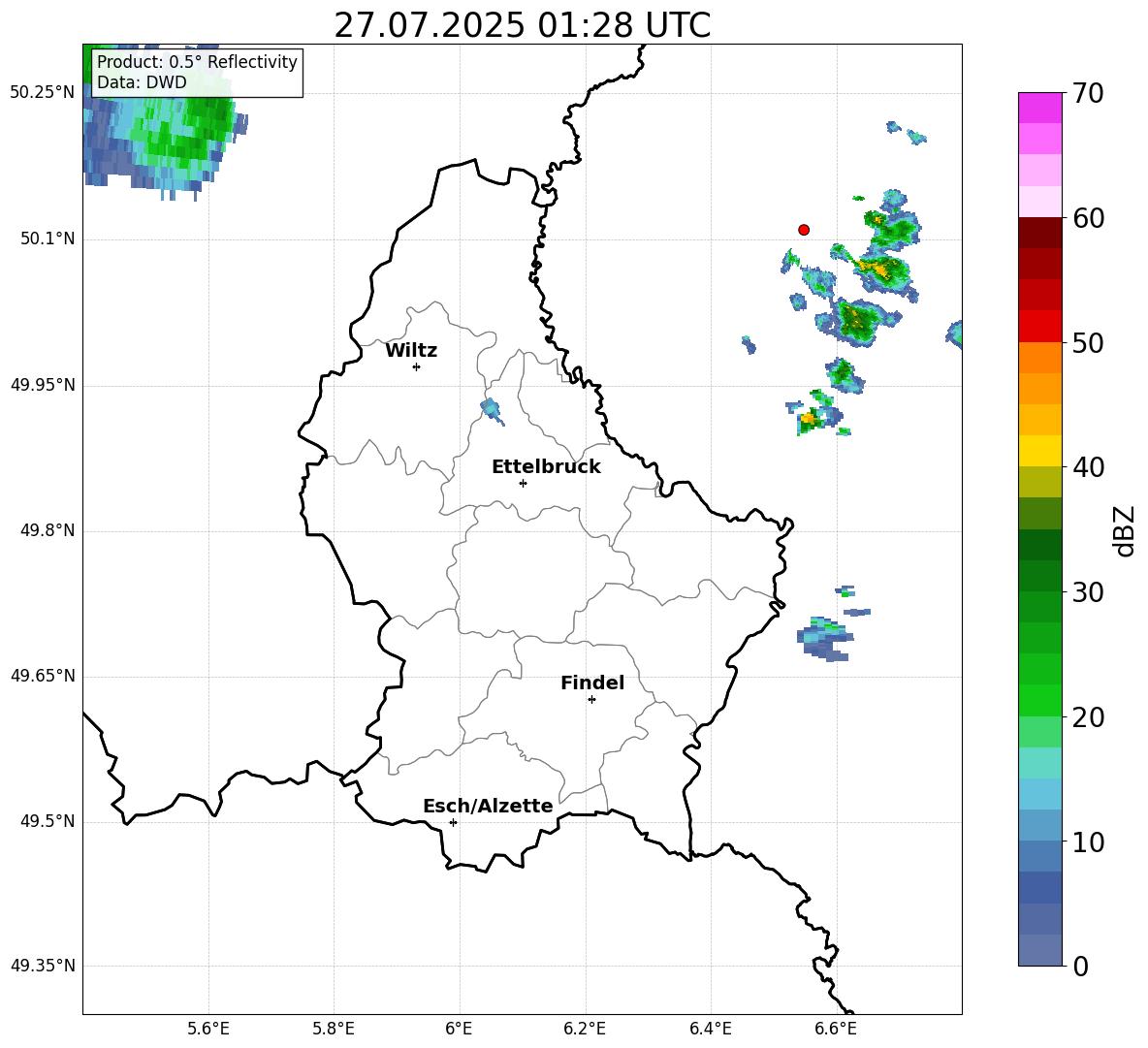
Task: Click the 49.65°N latitude label
Action: click(x=42, y=676)
